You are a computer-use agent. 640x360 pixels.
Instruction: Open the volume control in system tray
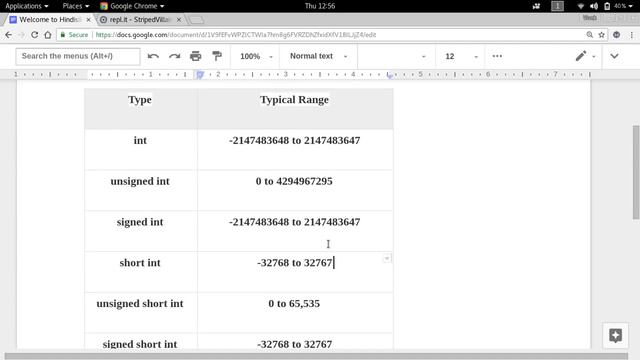click(x=594, y=6)
